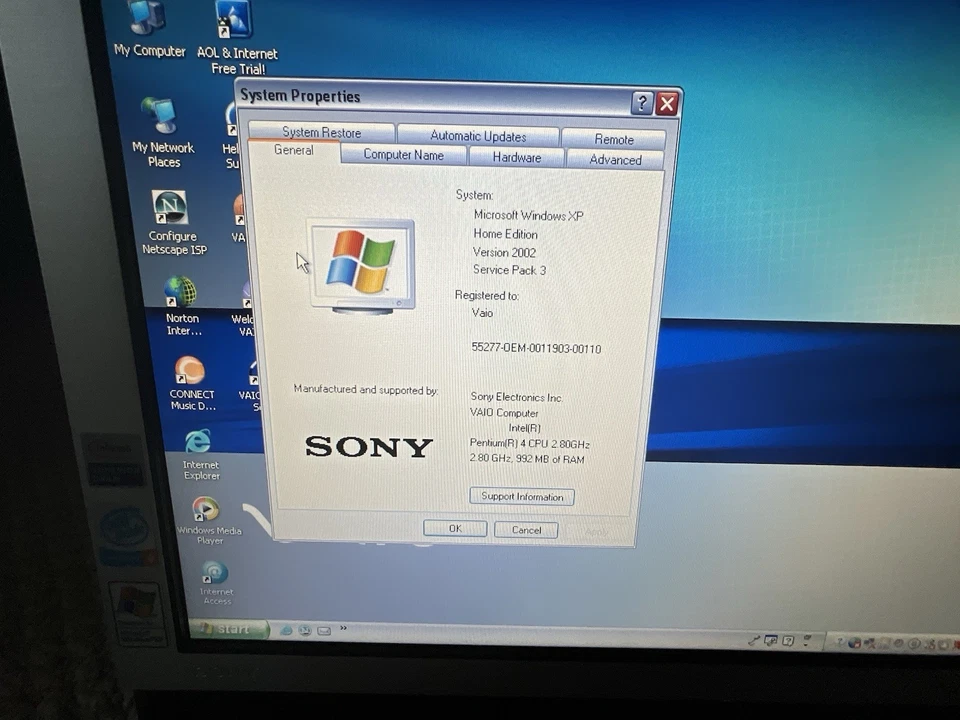Open the System Restore tab
The image size is (960, 720).
322,131
